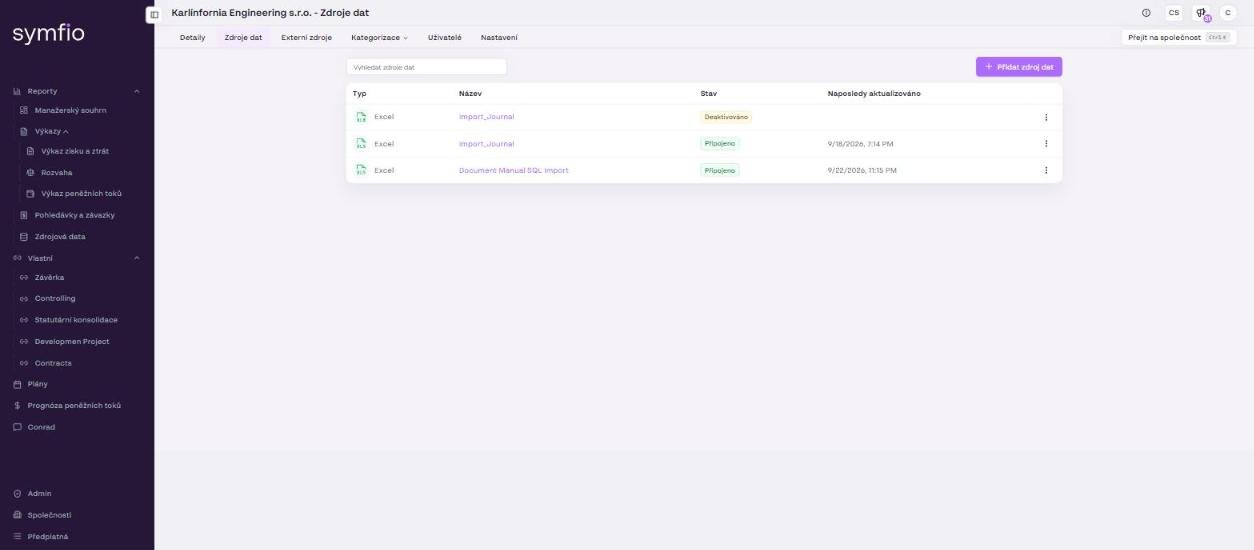The height and width of the screenshot is (550, 1254).
Task: Open Předplatná in the sidebar
Action: (x=48, y=536)
